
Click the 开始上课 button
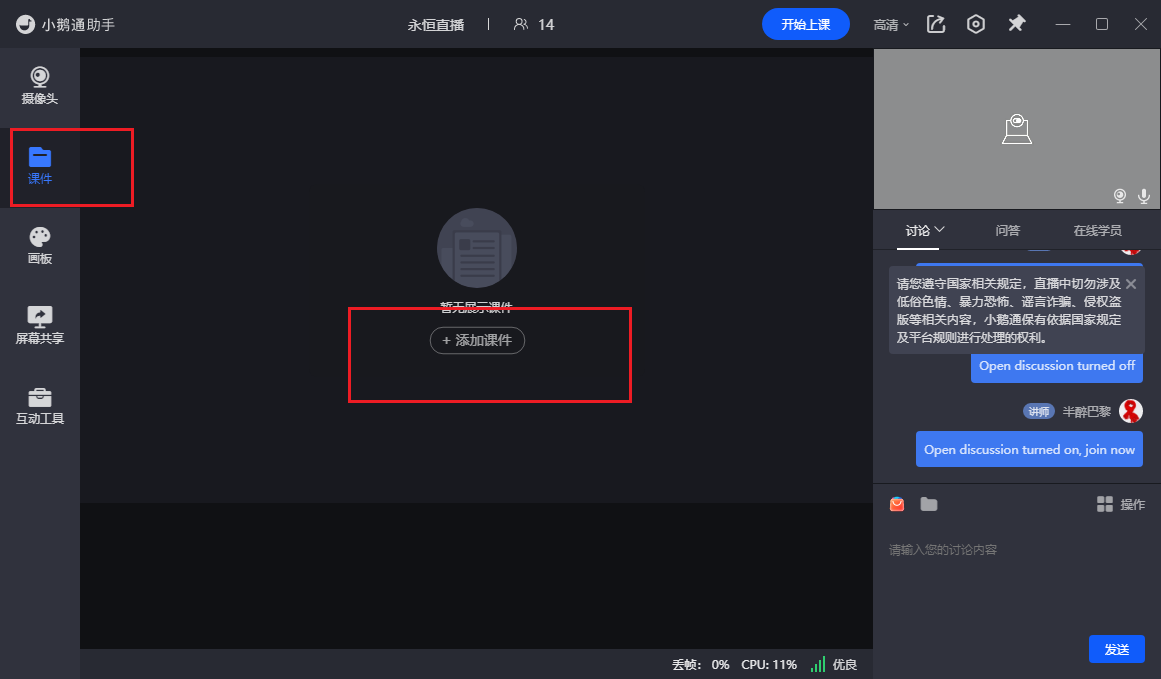pyautogui.click(x=805, y=24)
